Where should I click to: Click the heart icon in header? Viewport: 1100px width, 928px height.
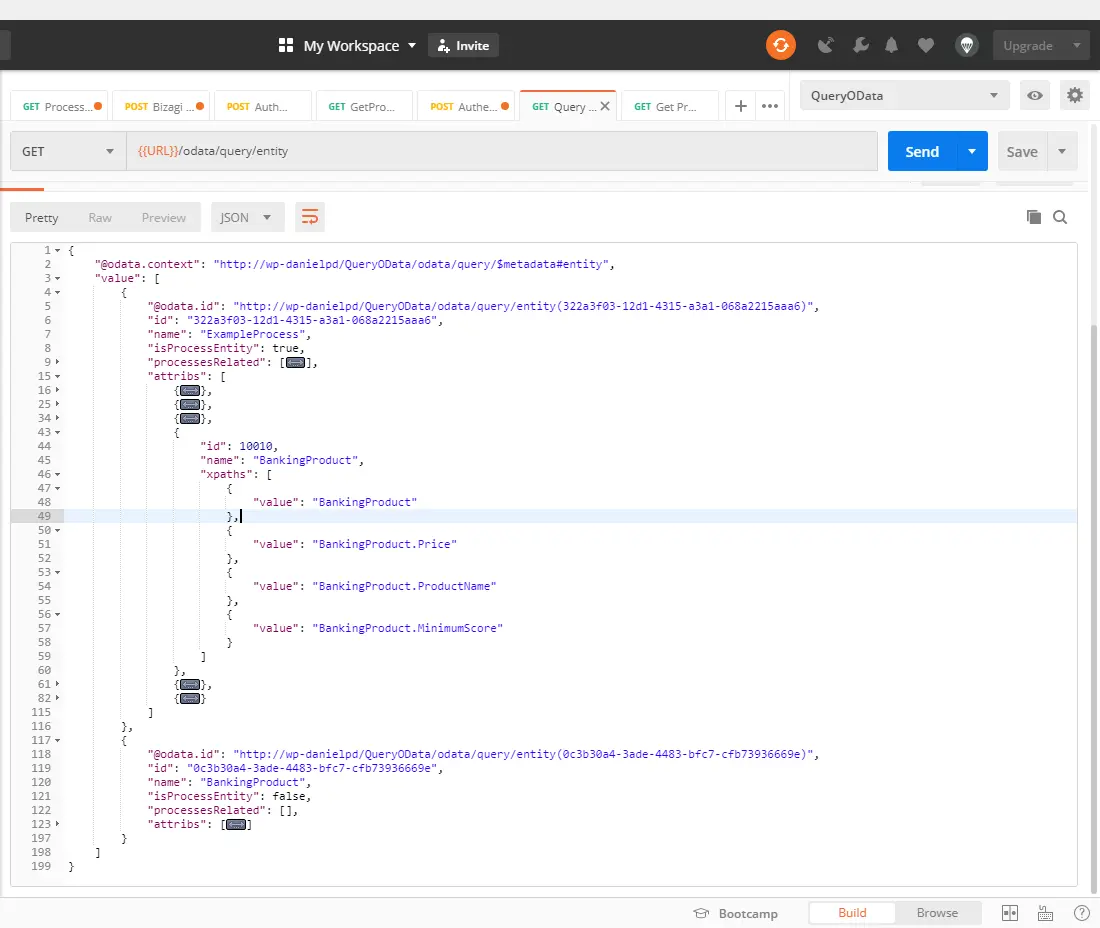[925, 46]
